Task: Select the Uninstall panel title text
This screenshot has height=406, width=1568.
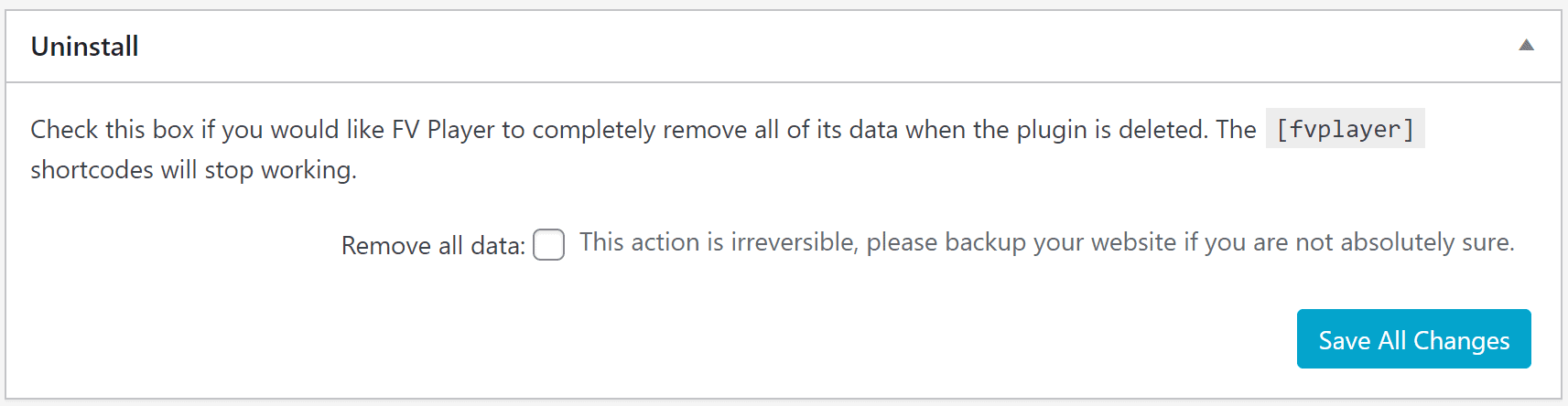Action: pos(85,46)
